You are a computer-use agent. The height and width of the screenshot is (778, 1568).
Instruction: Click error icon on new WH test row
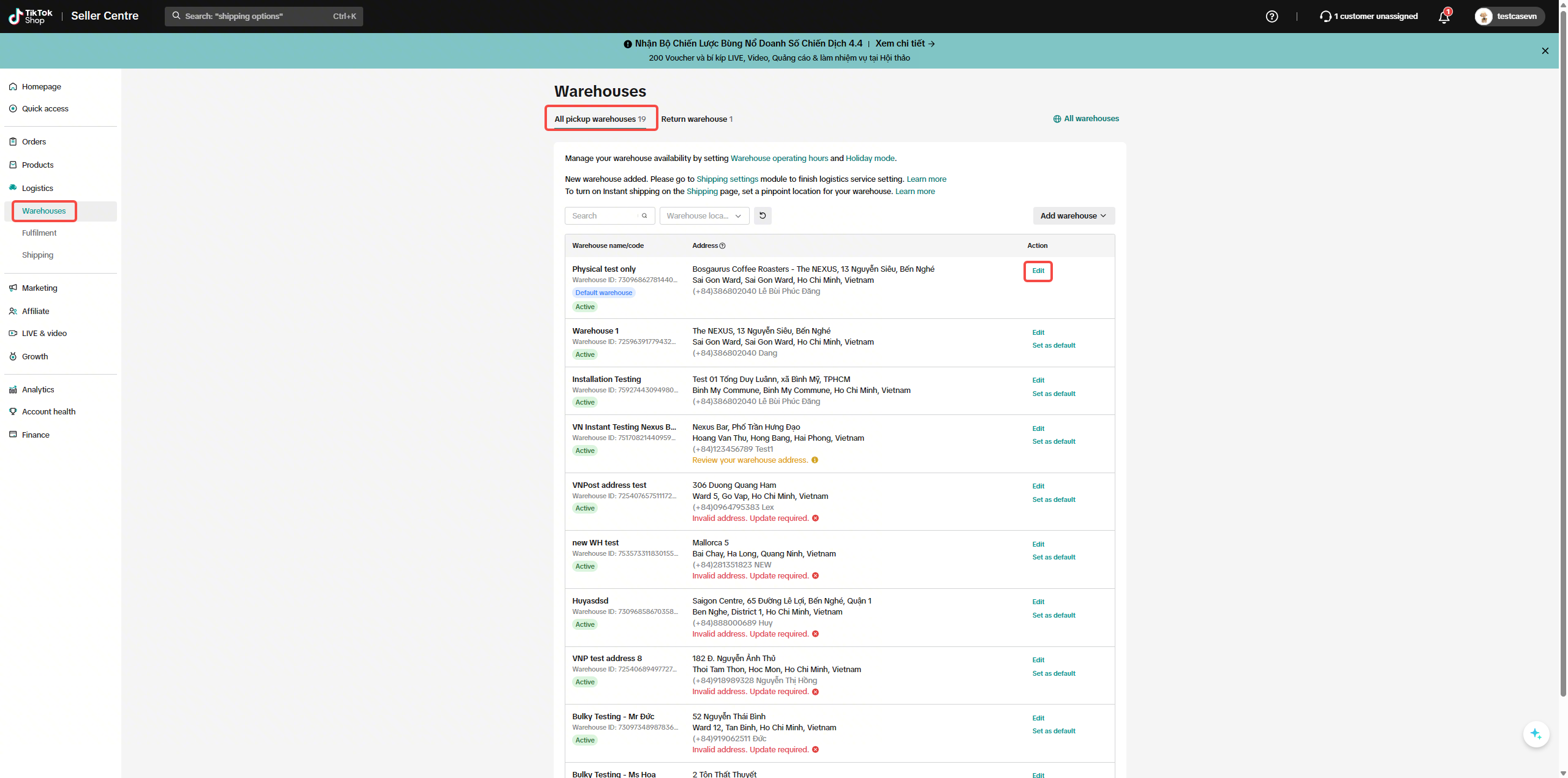click(x=815, y=576)
